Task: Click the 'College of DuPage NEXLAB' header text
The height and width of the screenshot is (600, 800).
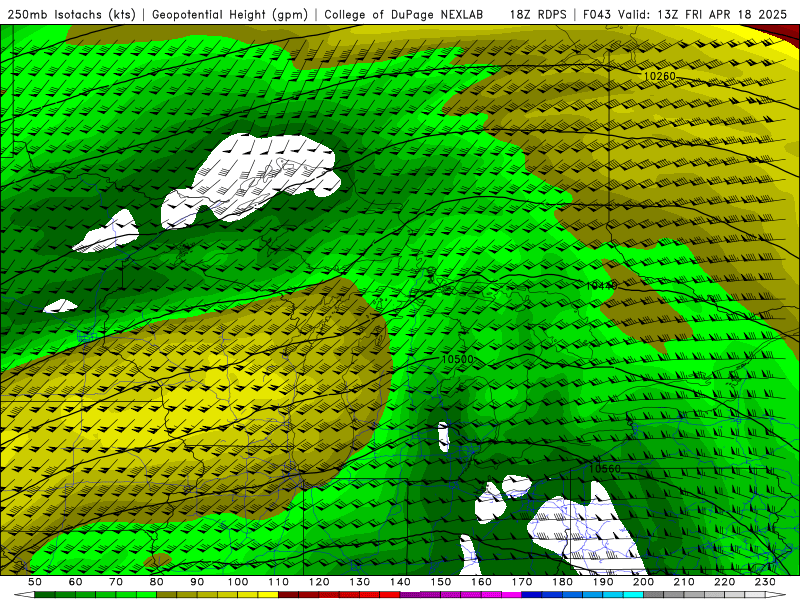Action: tap(404, 14)
